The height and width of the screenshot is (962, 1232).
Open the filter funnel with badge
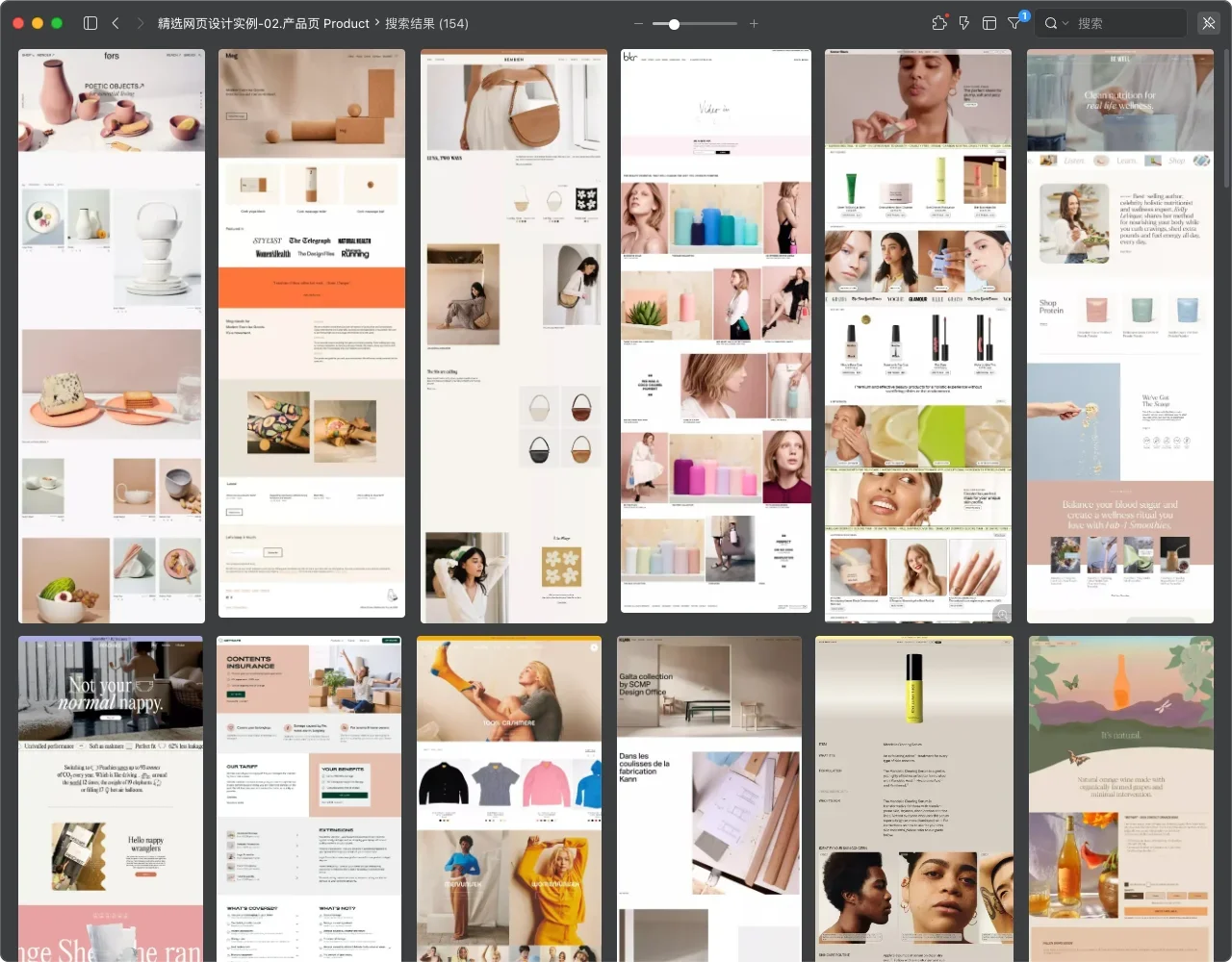click(1015, 23)
